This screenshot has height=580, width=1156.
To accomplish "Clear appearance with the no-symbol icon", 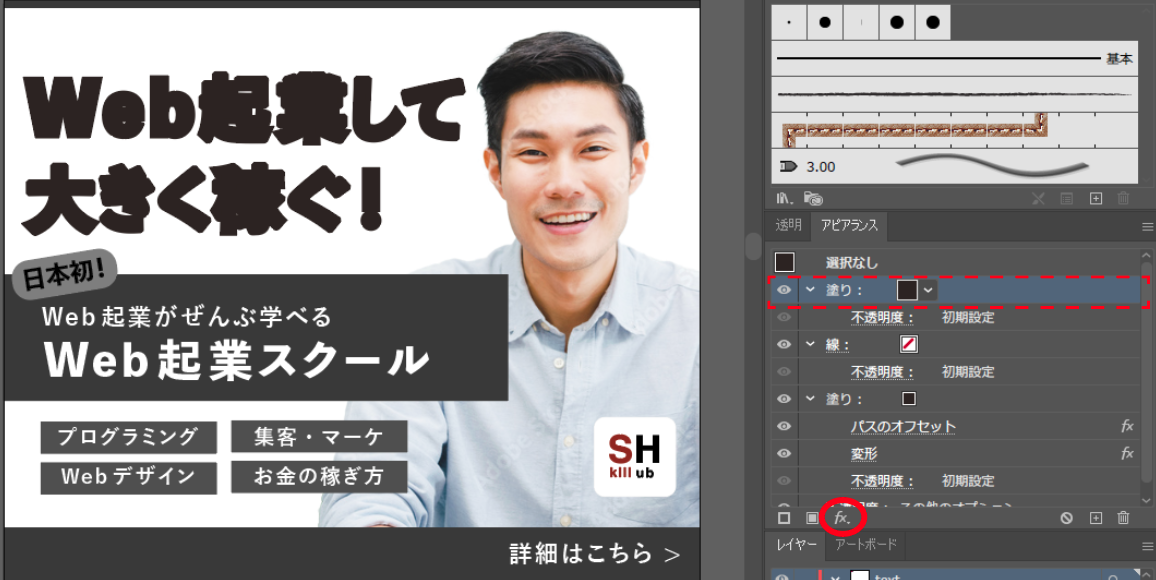I will click(x=1067, y=518).
